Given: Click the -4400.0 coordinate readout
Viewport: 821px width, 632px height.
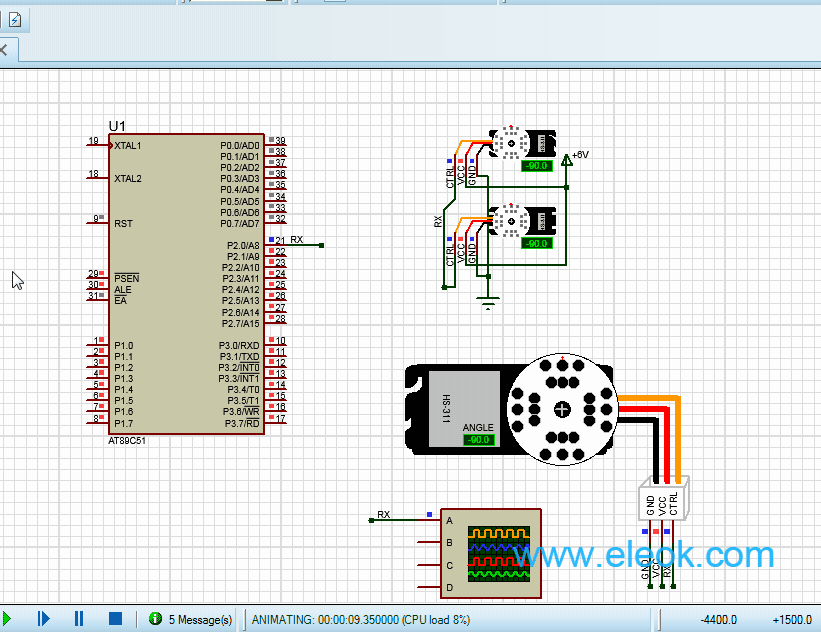Looking at the screenshot, I should pyautogui.click(x=718, y=620).
